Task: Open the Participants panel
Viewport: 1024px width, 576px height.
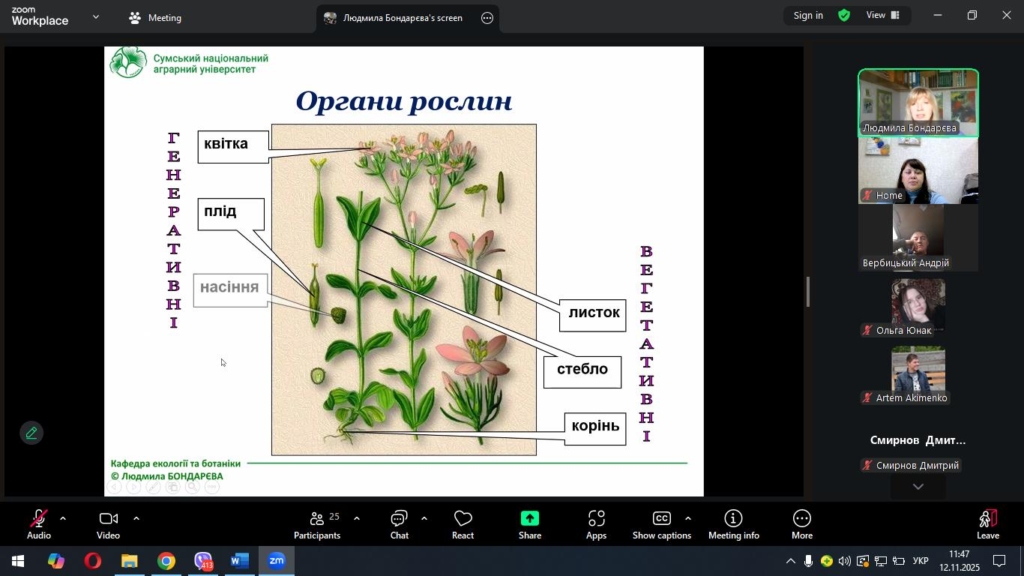Action: pos(318,524)
